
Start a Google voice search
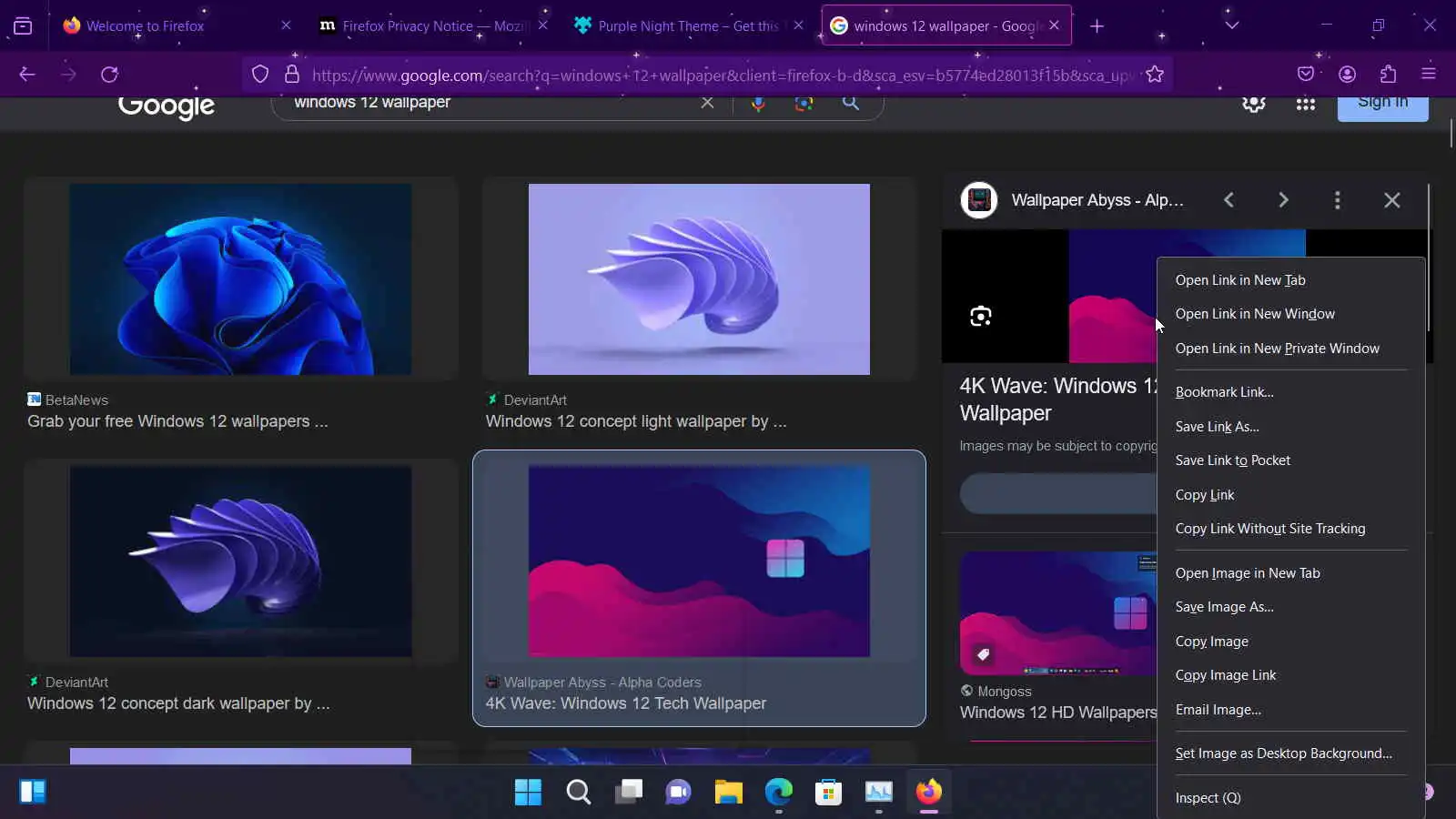point(758,103)
